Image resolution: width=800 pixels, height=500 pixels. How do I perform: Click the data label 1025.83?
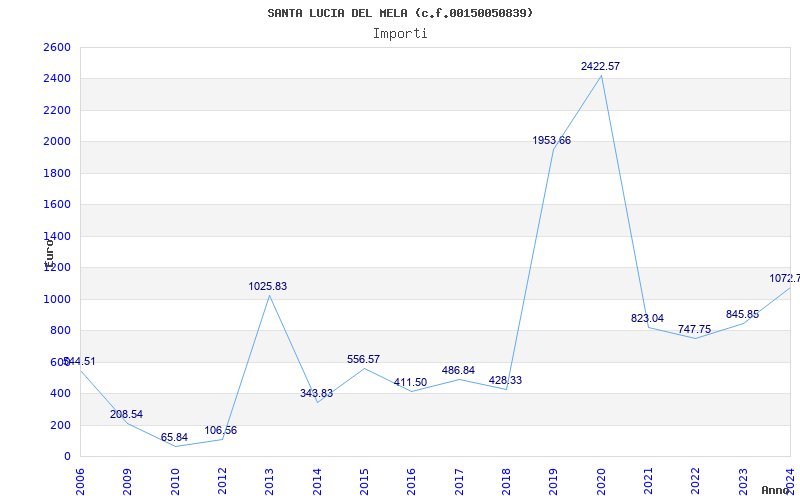[x=268, y=287]
